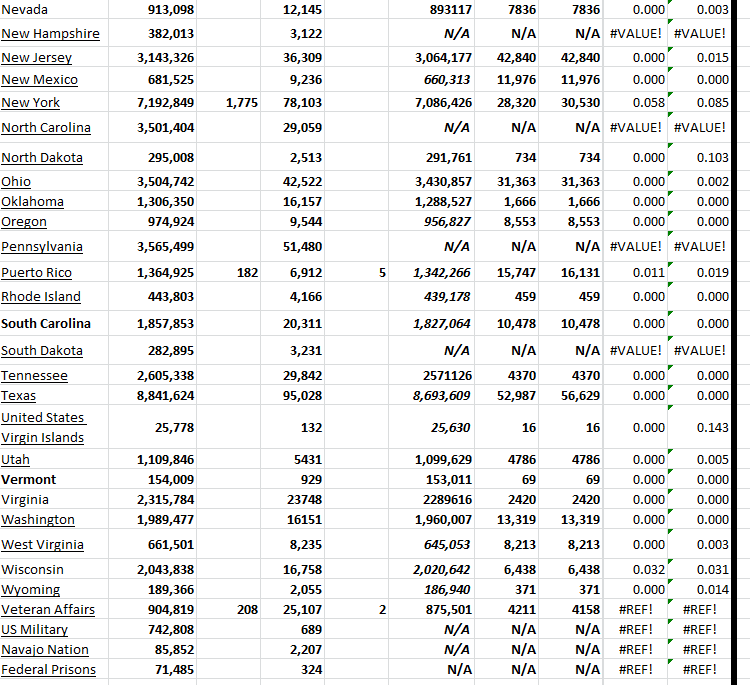The image size is (750, 685).
Task: Select the 875,501 cell
Action: tap(432, 609)
